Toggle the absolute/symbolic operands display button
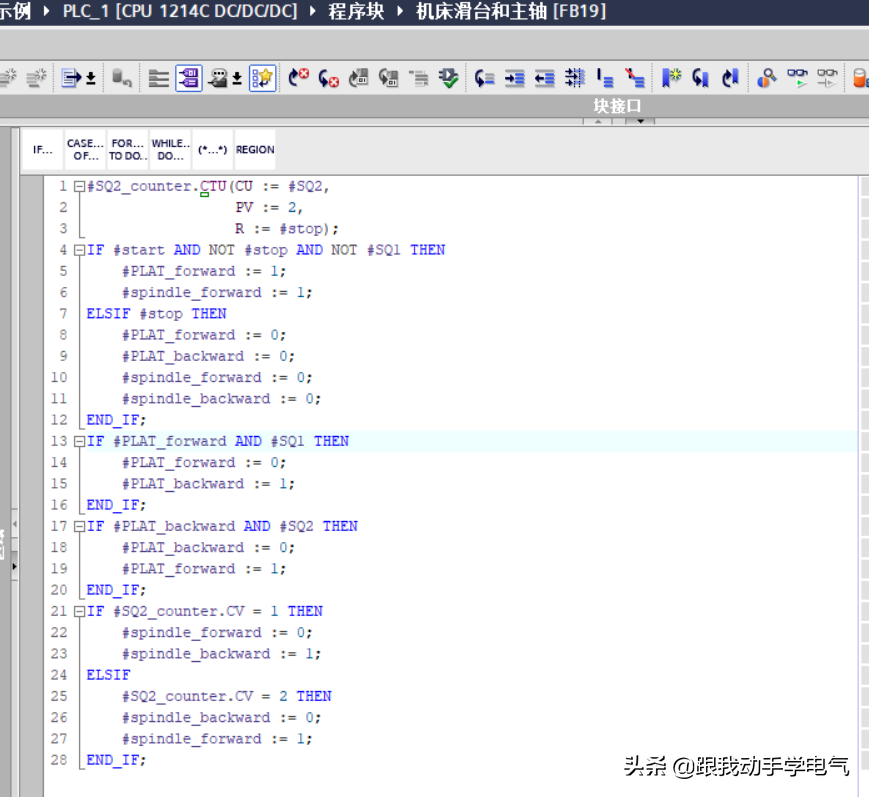 [189, 78]
